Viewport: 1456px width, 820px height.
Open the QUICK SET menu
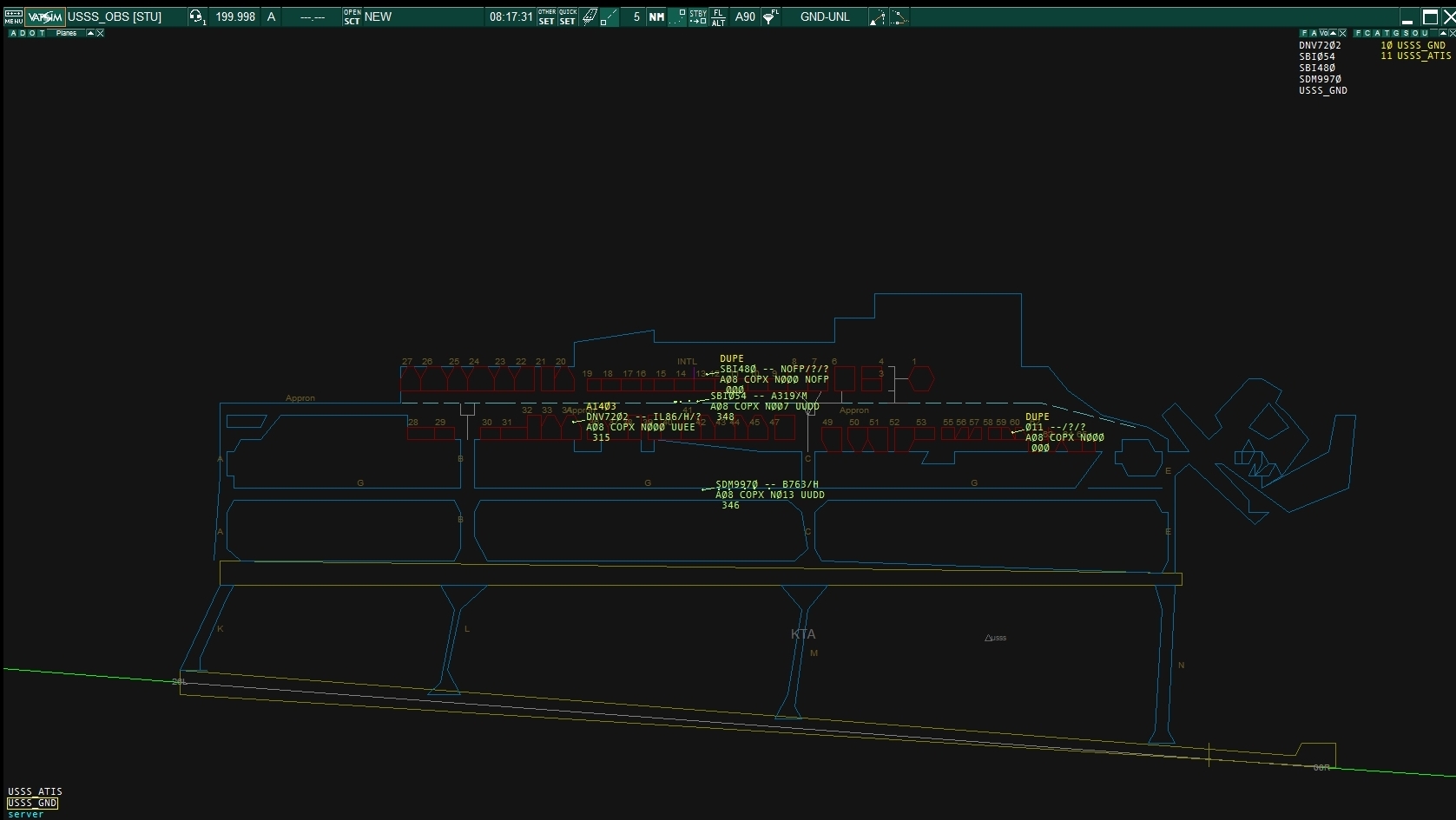tap(567, 16)
